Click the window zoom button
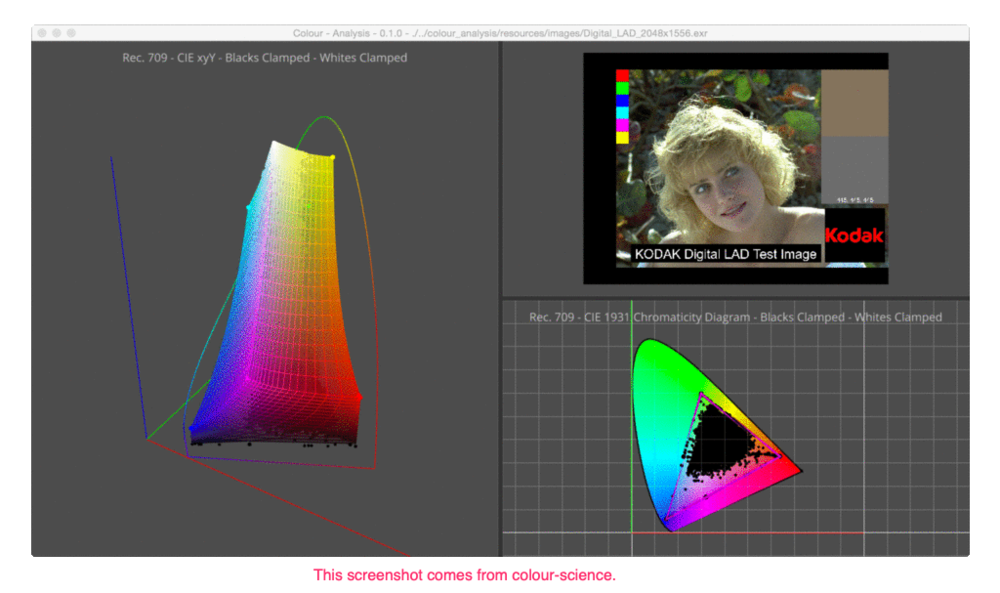 pos(71,33)
